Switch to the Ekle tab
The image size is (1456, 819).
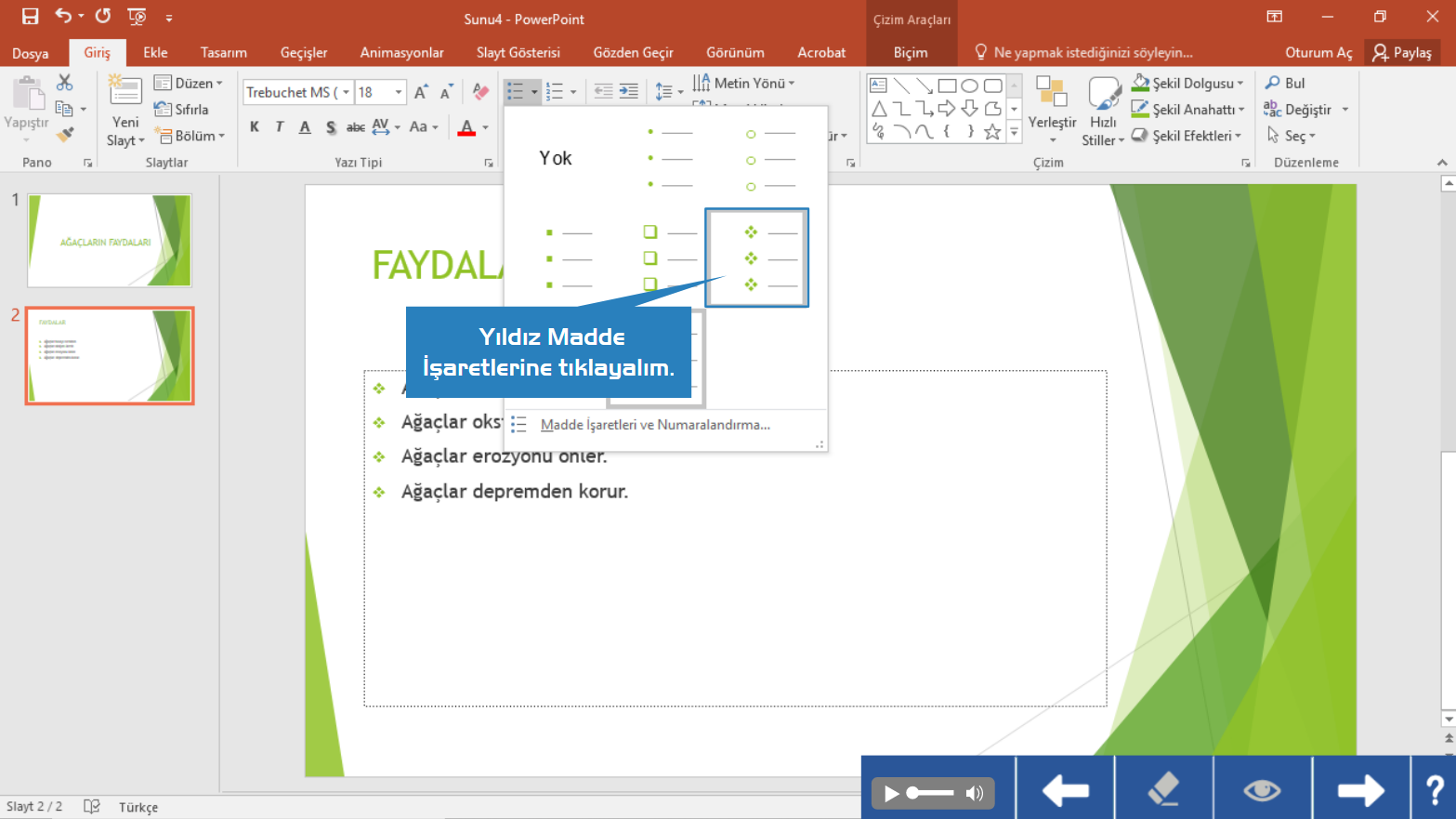[155, 53]
